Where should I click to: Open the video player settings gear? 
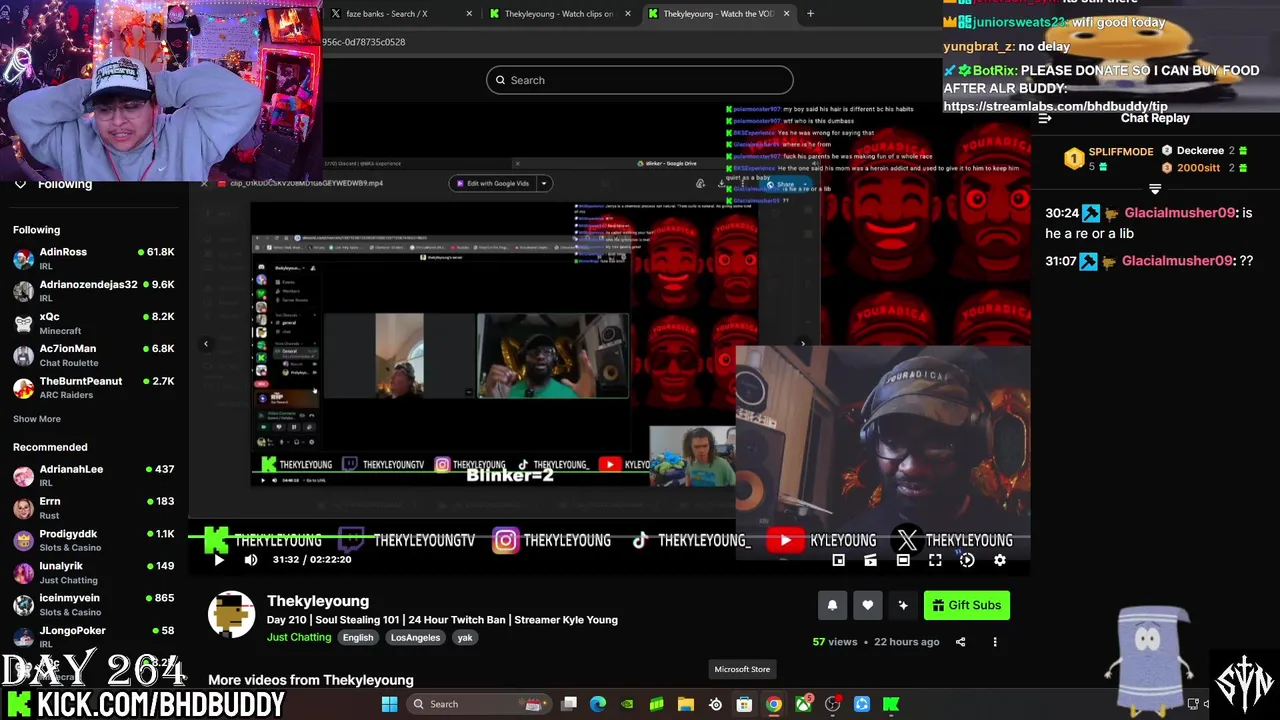coord(999,561)
